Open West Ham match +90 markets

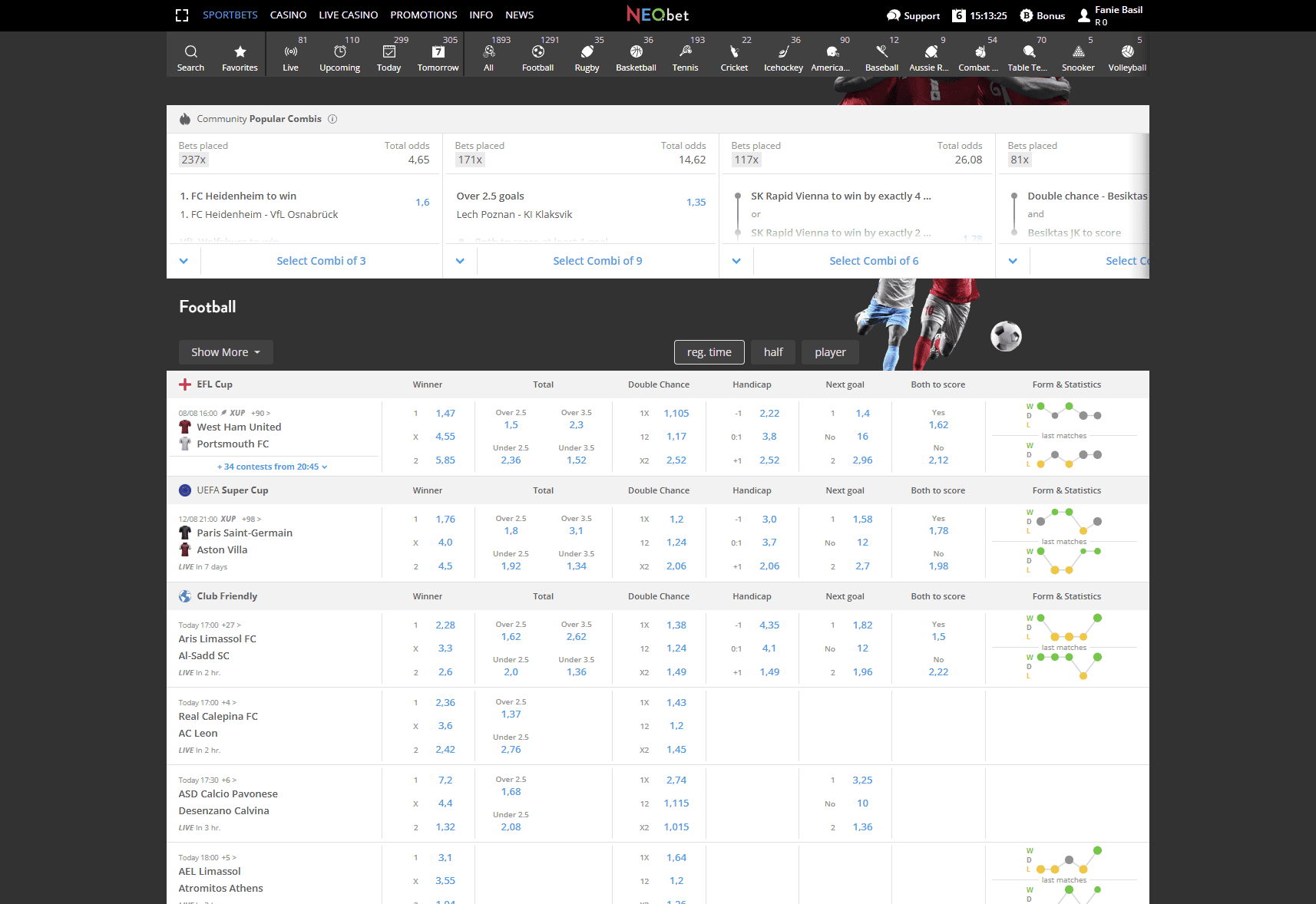coord(261,413)
